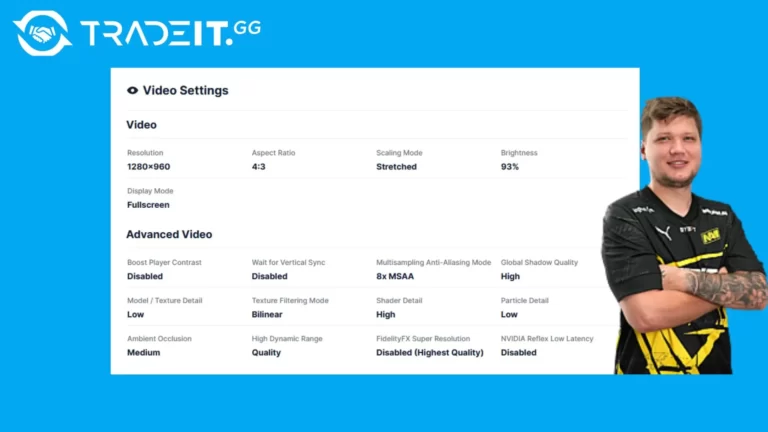
Task: Select the Ambient Occlusion Medium value
Action: coord(144,353)
